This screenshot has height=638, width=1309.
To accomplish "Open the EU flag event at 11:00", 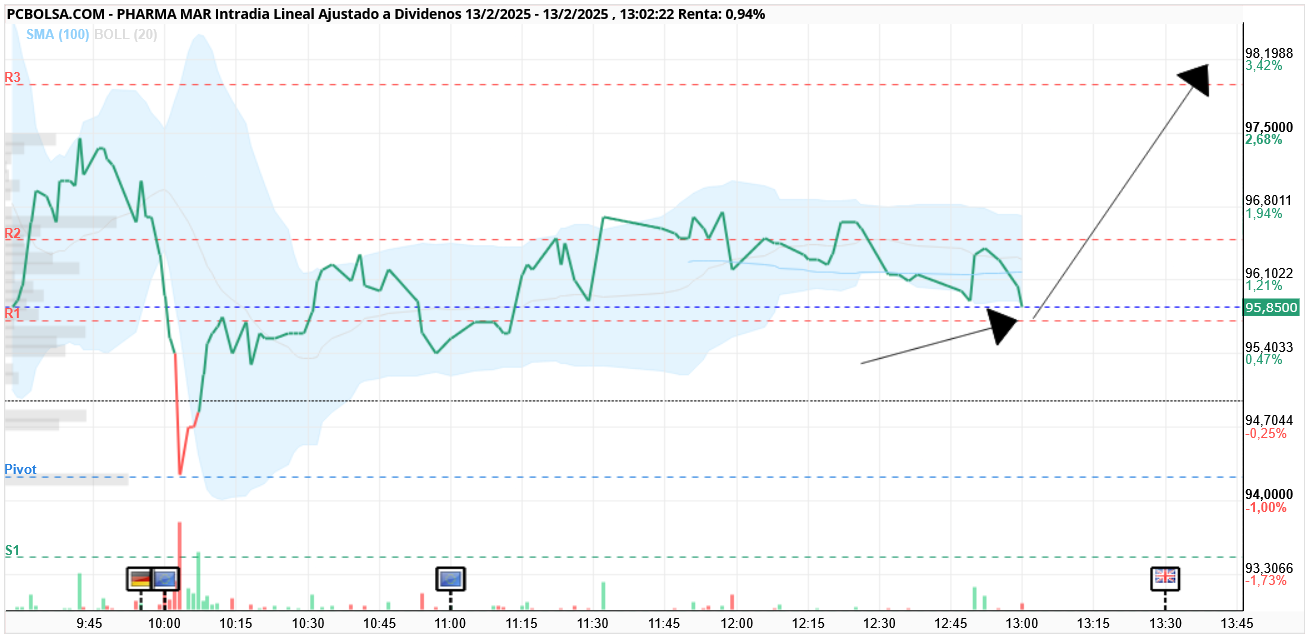I will (451, 578).
